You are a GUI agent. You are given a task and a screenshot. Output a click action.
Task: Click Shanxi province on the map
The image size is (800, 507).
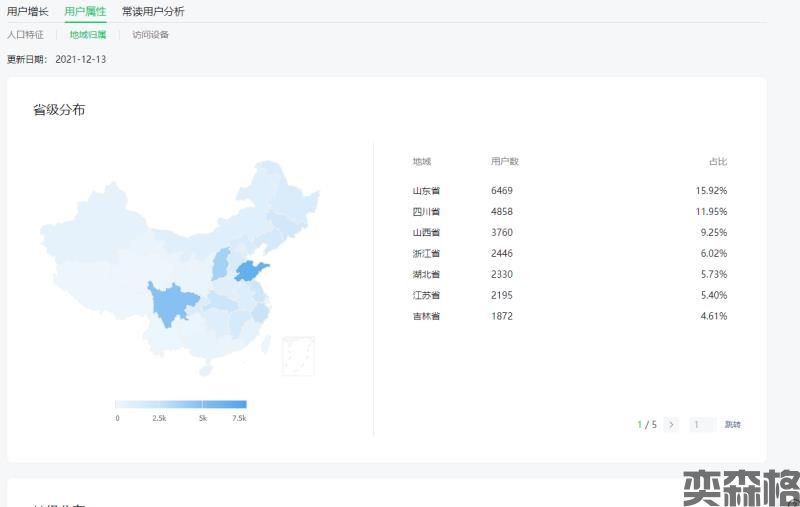click(x=221, y=264)
